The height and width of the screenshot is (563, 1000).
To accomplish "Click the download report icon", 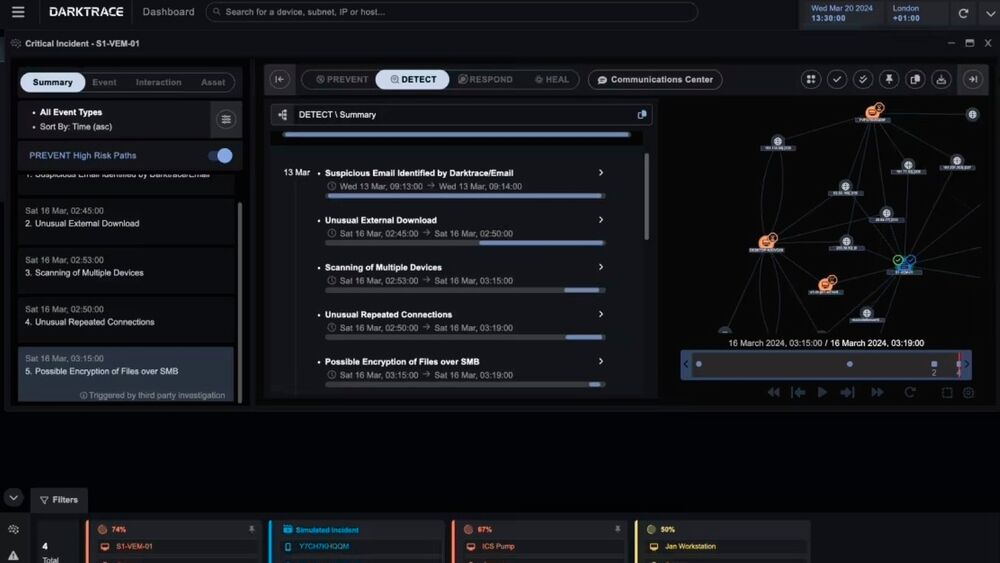I will pyautogui.click(x=941, y=80).
